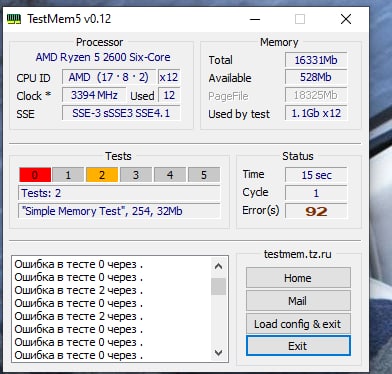This screenshot has width=392, height=374.
Task: Select the red test 0 box
Action: coord(35,175)
